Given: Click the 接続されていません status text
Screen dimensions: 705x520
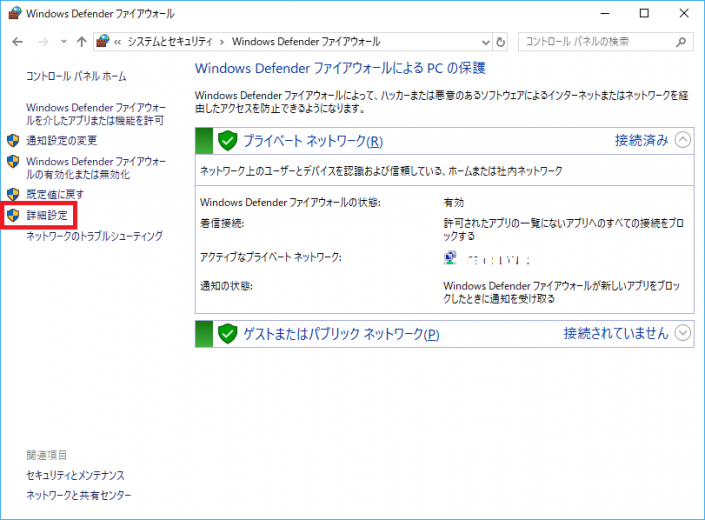Looking at the screenshot, I should click(x=616, y=333).
